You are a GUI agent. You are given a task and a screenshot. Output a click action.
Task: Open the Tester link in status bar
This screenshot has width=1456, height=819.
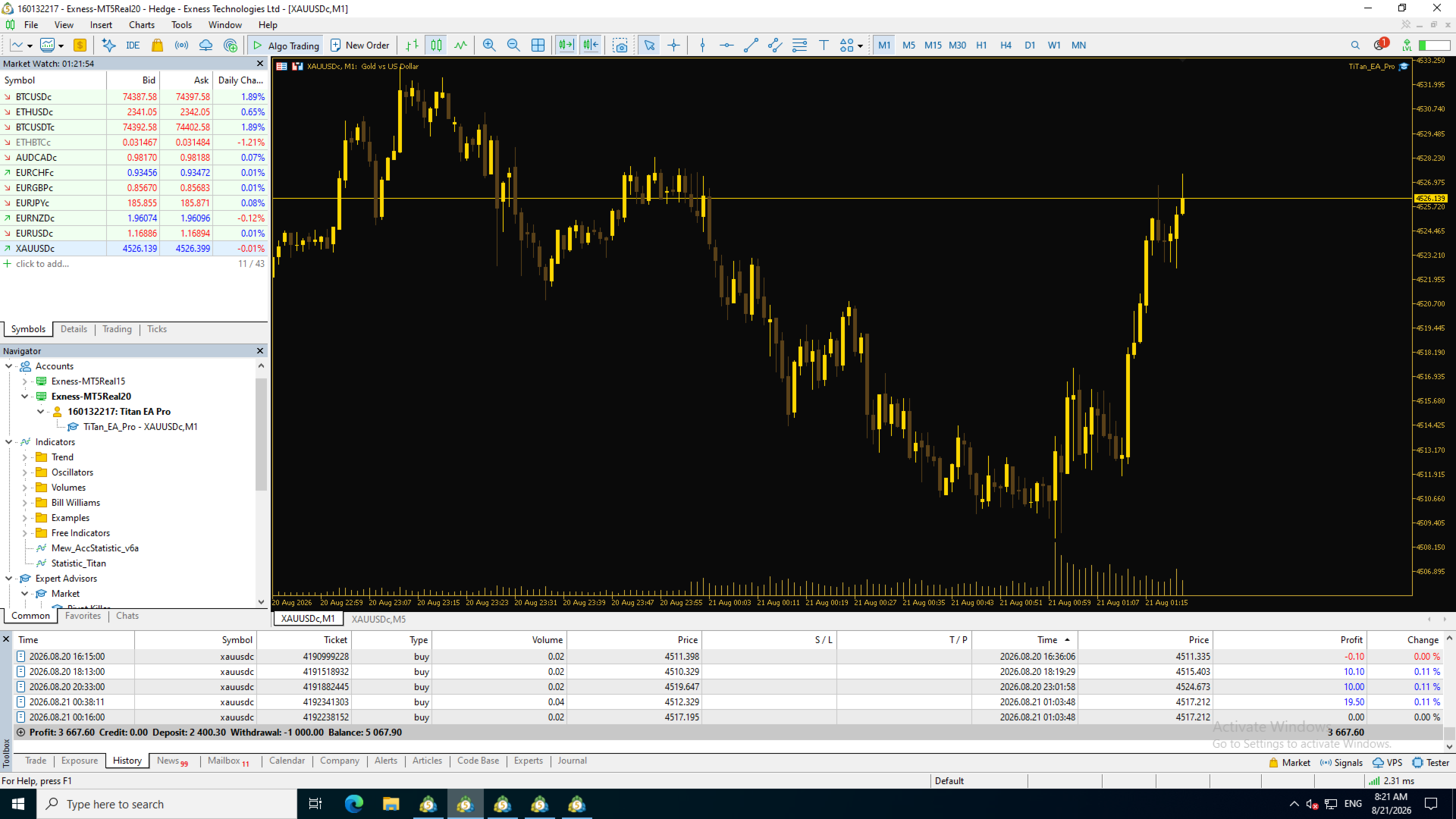[1430, 763]
